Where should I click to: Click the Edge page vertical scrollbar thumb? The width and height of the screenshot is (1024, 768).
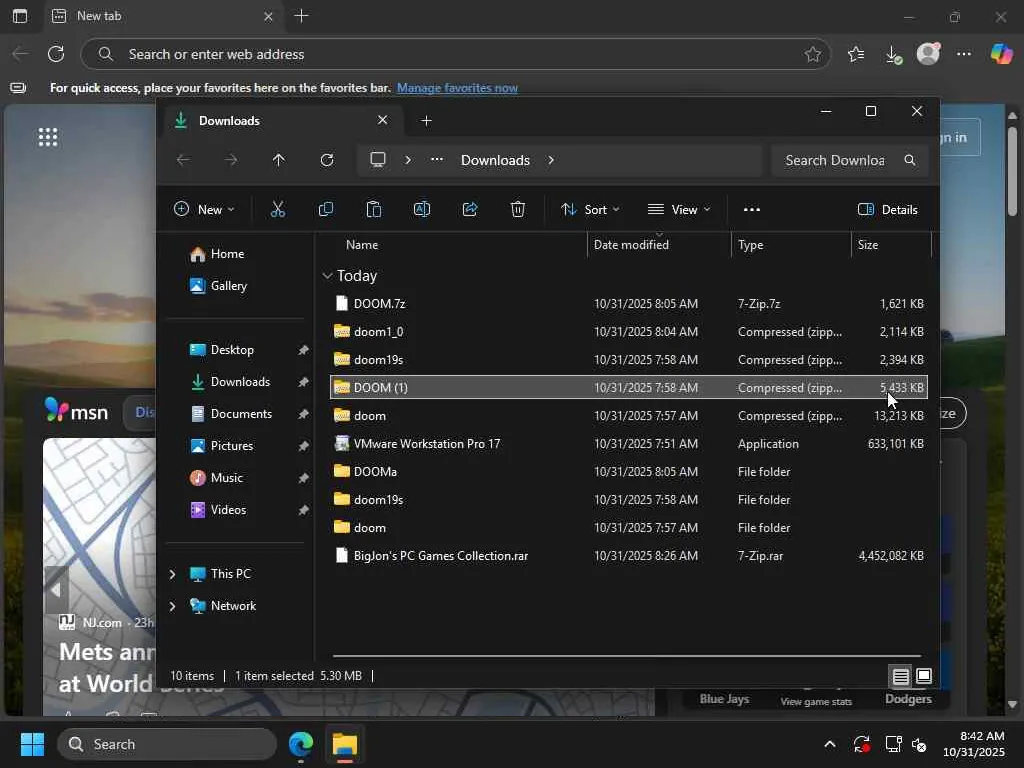[x=1012, y=171]
